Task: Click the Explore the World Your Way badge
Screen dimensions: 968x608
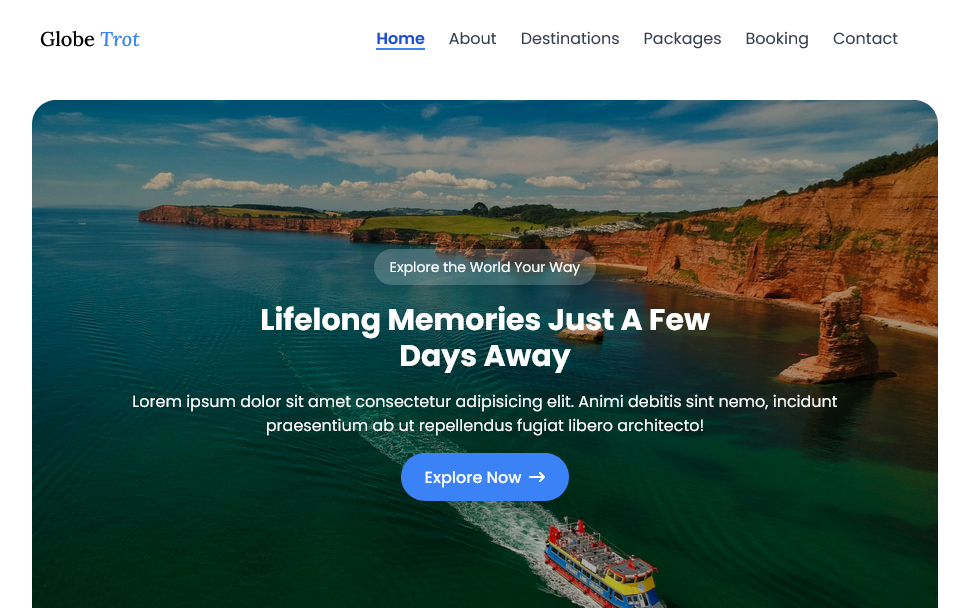Action: pyautogui.click(x=485, y=267)
